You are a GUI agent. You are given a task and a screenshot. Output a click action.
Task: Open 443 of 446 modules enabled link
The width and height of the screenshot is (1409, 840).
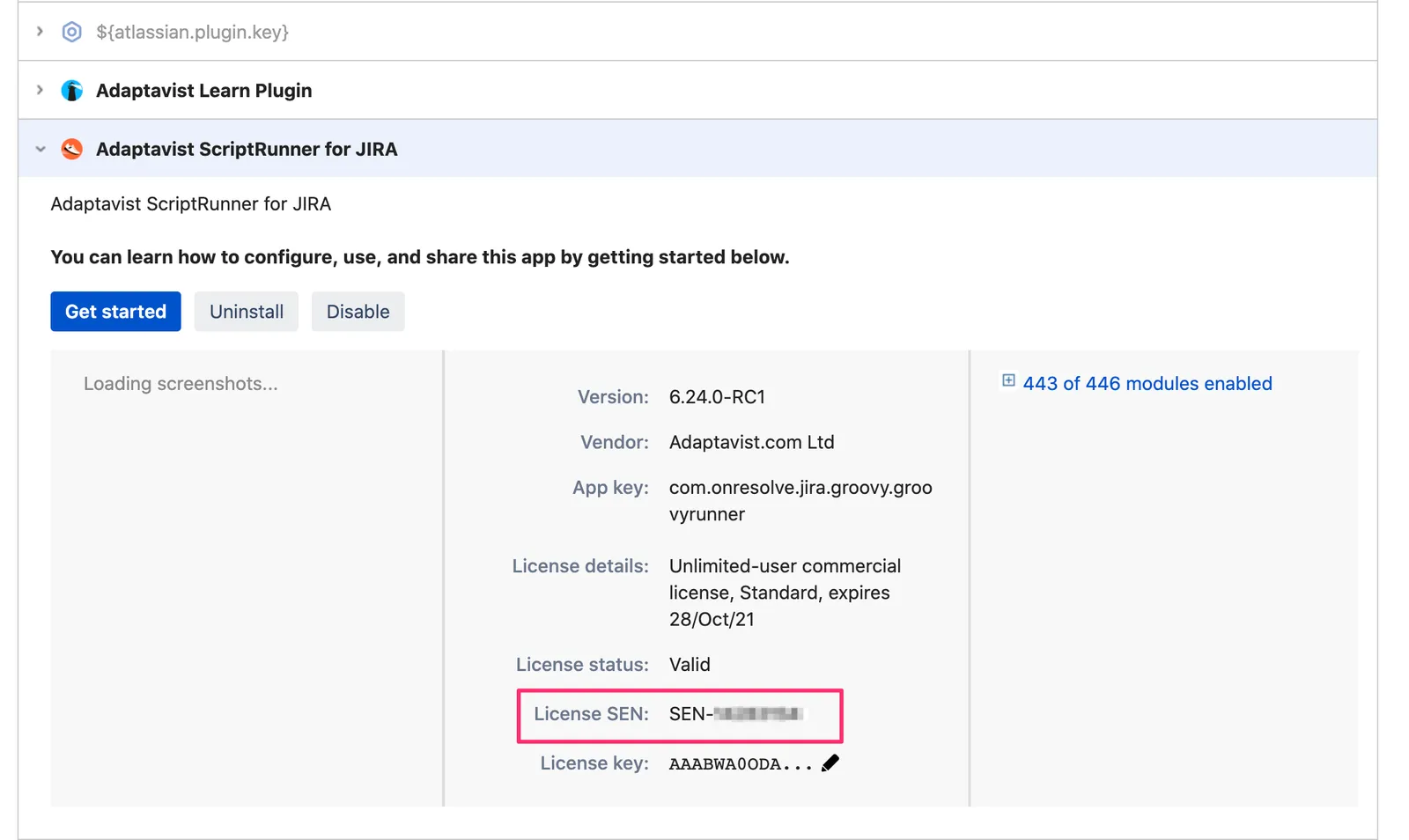pyautogui.click(x=1147, y=383)
